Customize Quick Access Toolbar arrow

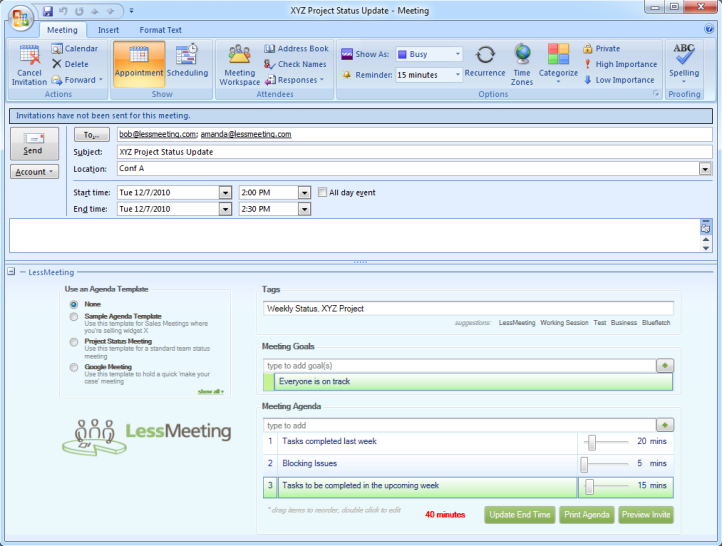[x=131, y=11]
